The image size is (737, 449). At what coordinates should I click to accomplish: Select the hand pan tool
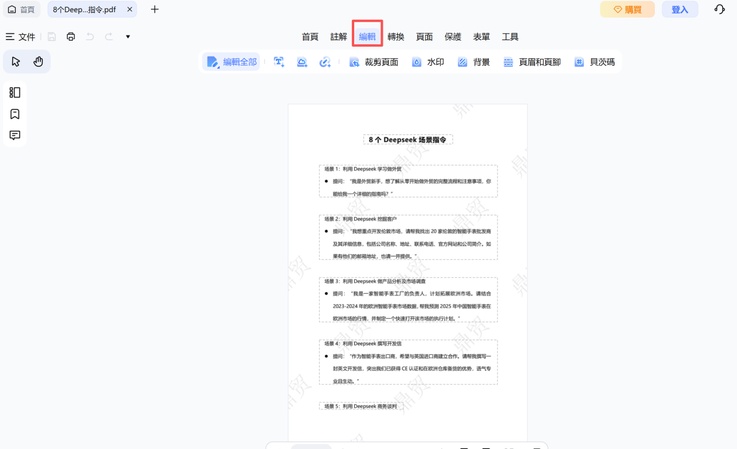coord(39,62)
